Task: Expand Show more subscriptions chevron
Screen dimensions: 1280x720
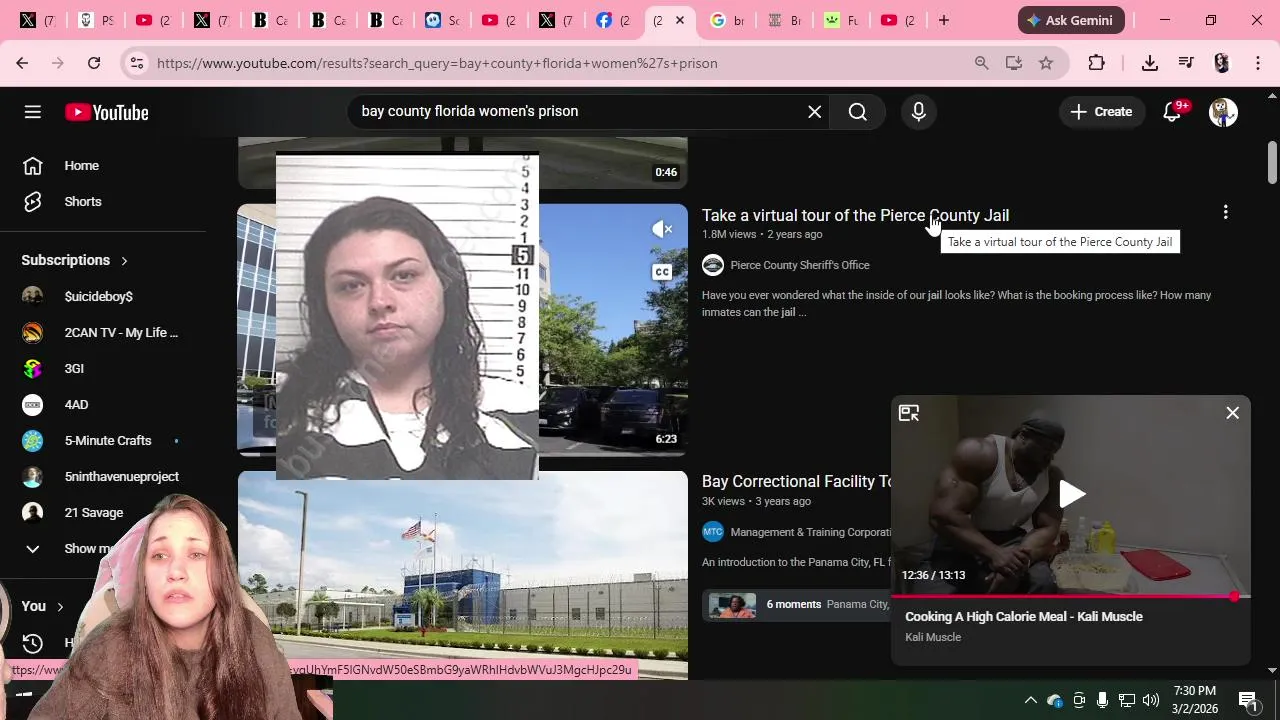Action: 33,549
